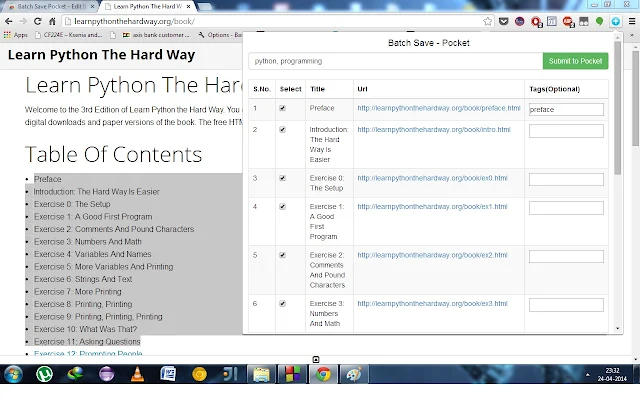This screenshot has height=400, width=640.
Task: Click the yellow round taskbar icon
Action: coord(199,374)
